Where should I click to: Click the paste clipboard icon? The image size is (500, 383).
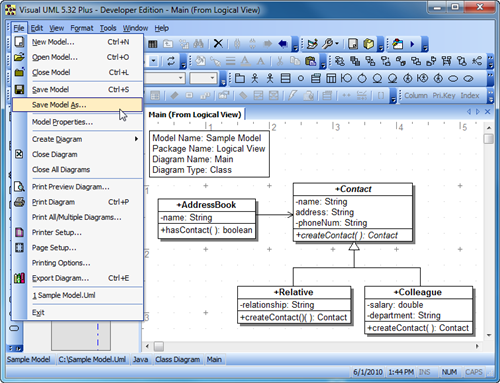click(x=310, y=61)
